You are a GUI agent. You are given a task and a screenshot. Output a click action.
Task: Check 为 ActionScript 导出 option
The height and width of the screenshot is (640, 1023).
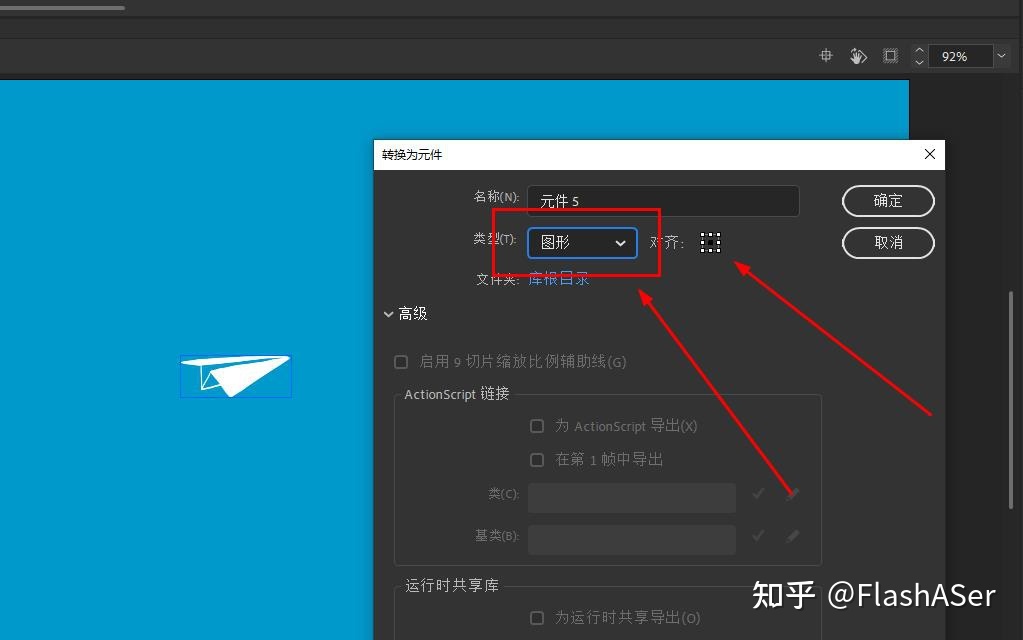(537, 426)
